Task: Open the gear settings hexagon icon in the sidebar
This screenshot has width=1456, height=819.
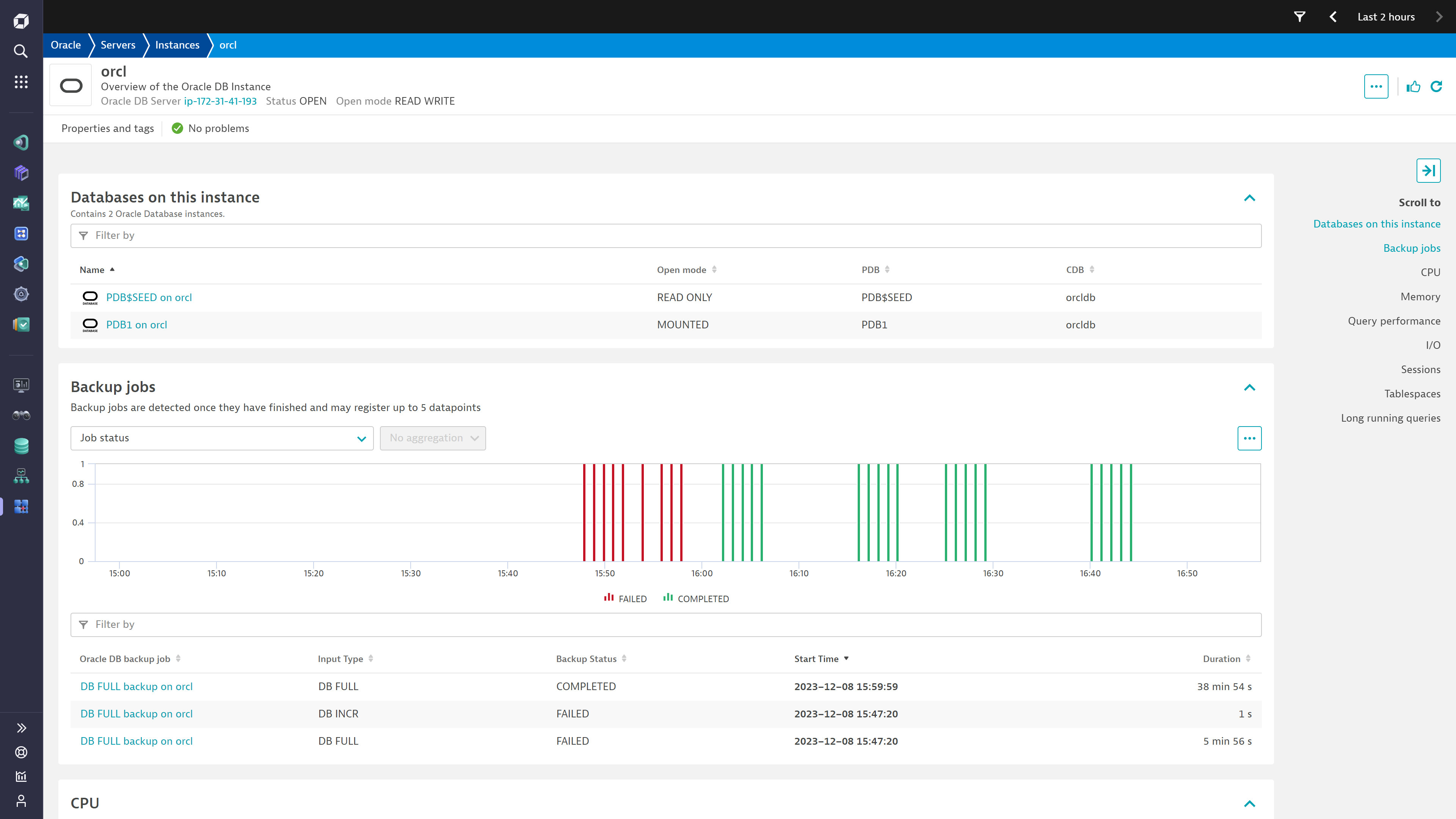Action: [x=21, y=294]
